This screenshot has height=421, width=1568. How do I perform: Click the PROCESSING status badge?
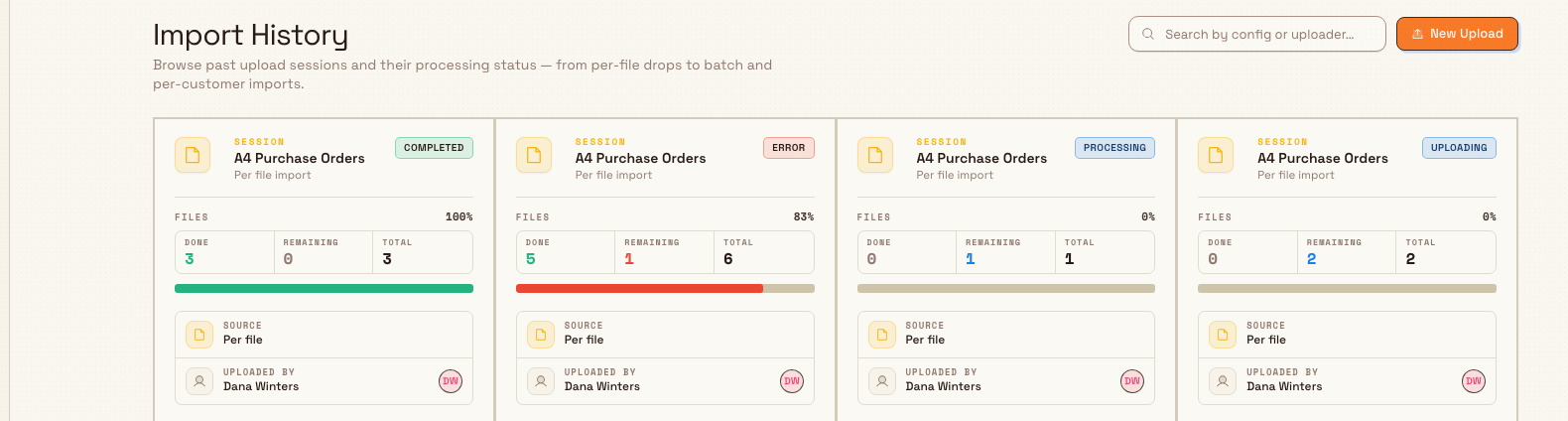[1114, 148]
